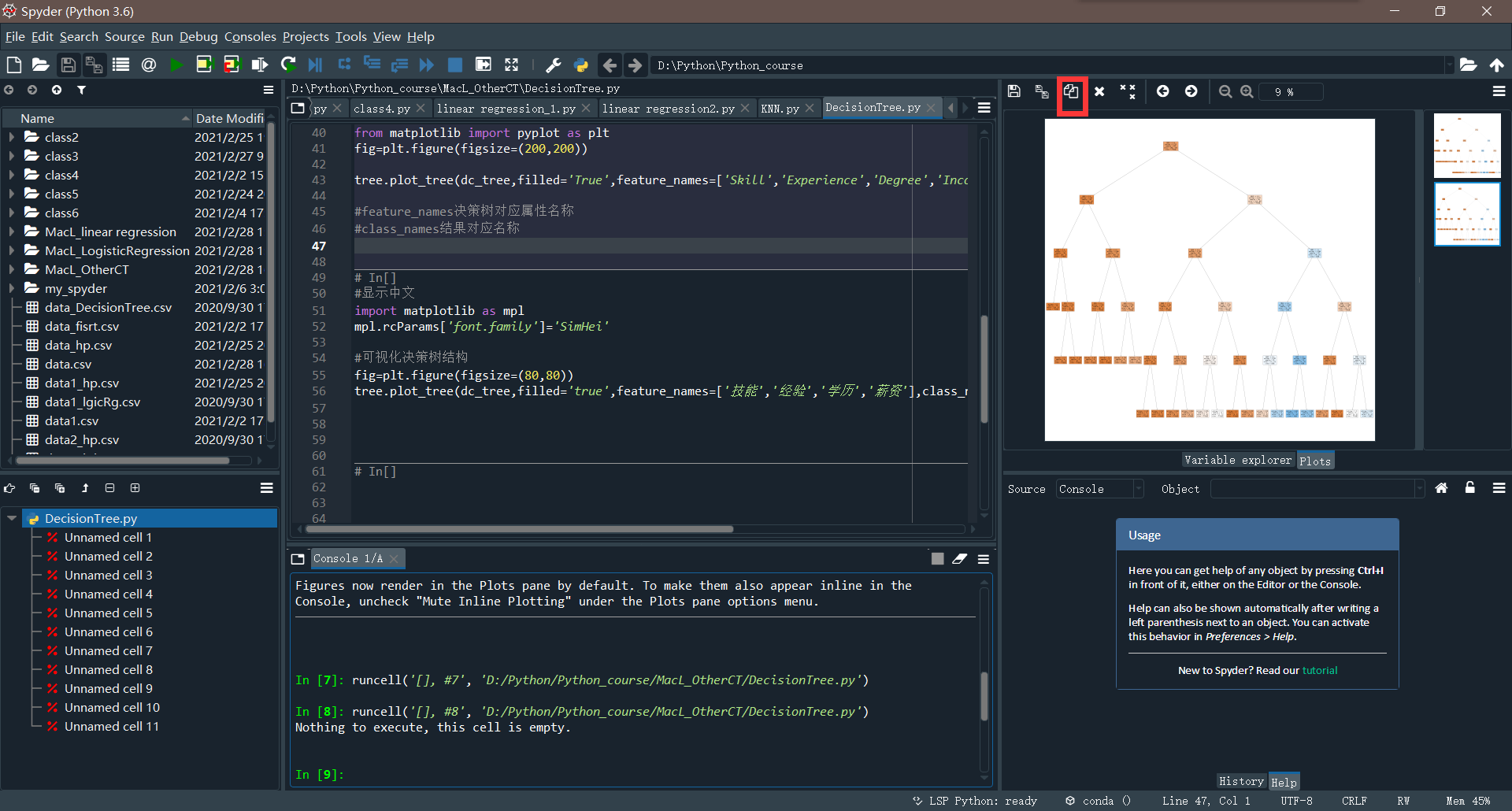Select data_DecisionTree.csv file
The height and width of the screenshot is (811, 1512).
pyautogui.click(x=108, y=307)
